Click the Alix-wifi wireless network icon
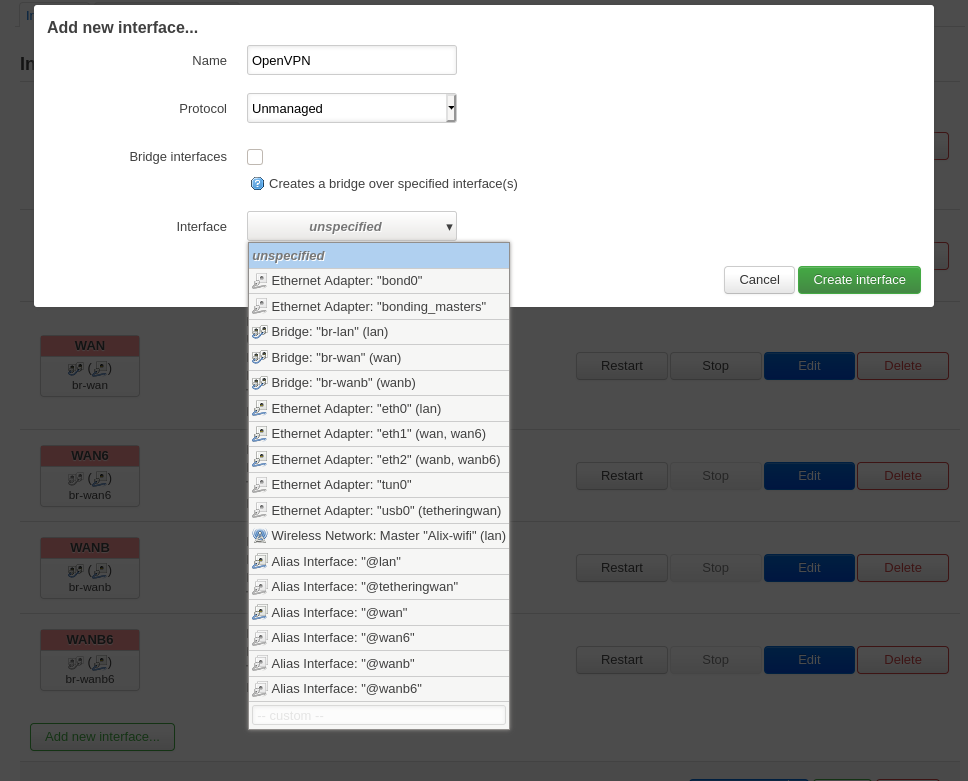This screenshot has height=781, width=968. pyautogui.click(x=260, y=536)
